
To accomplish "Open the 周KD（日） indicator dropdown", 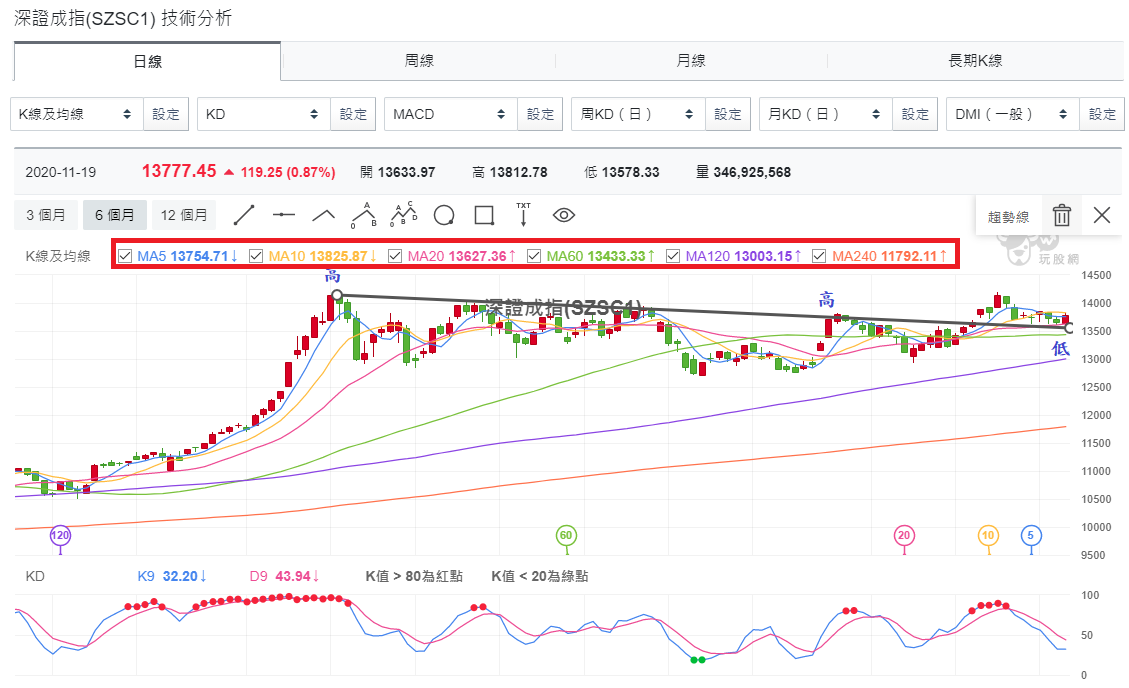I will [638, 114].
